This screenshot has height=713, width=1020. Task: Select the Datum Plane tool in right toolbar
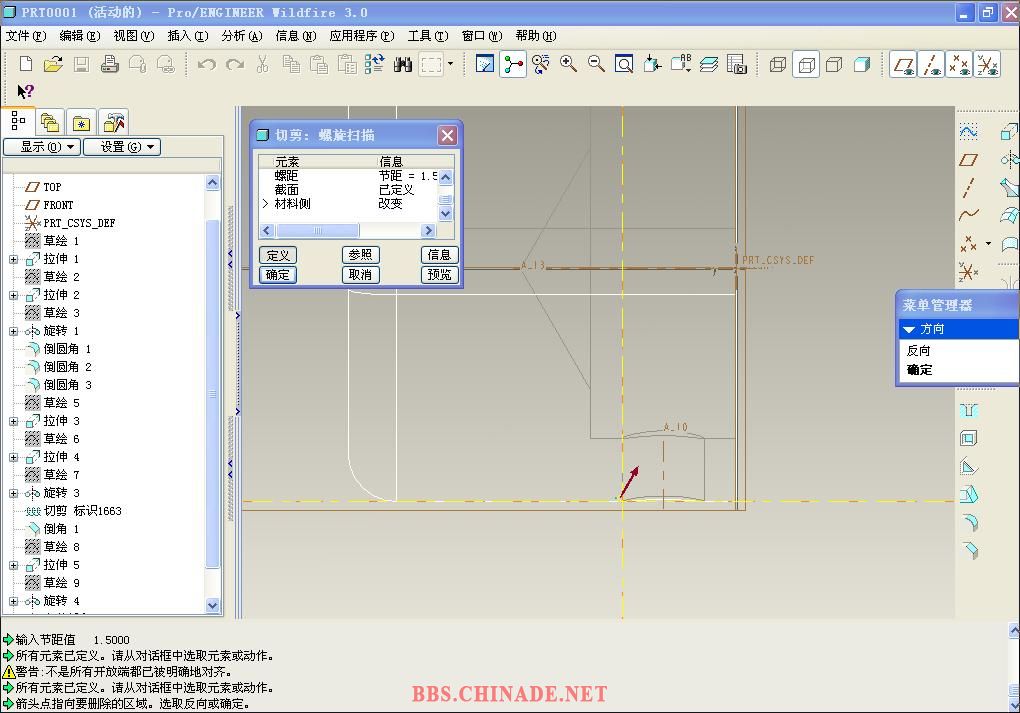(968, 160)
